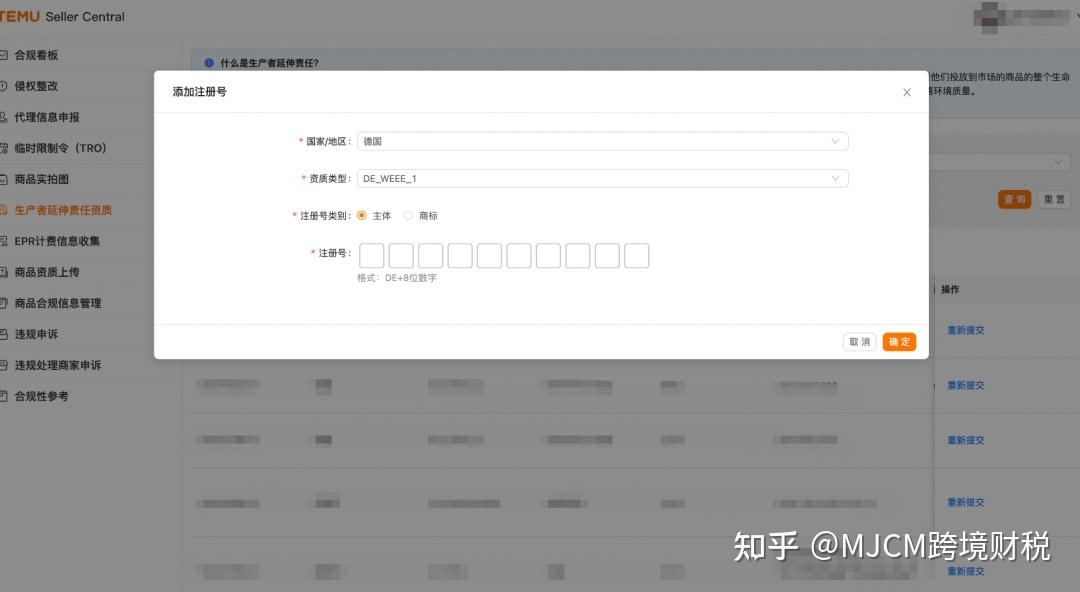Click the 合规看板 sidebar icon
This screenshot has width=1080, height=592.
(10, 55)
